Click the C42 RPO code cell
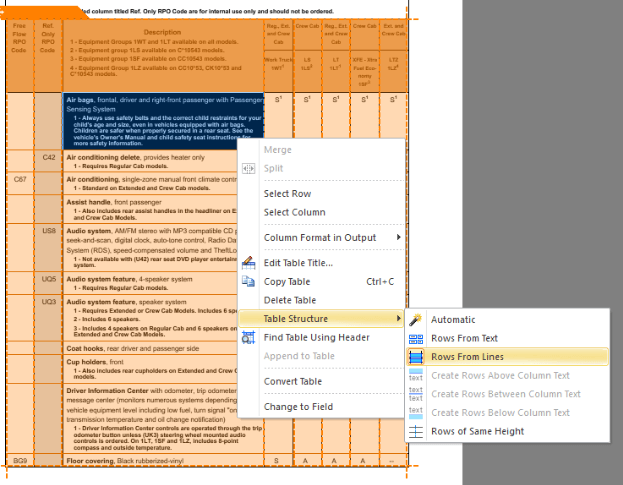This screenshot has height=485, width=623. coord(49,158)
